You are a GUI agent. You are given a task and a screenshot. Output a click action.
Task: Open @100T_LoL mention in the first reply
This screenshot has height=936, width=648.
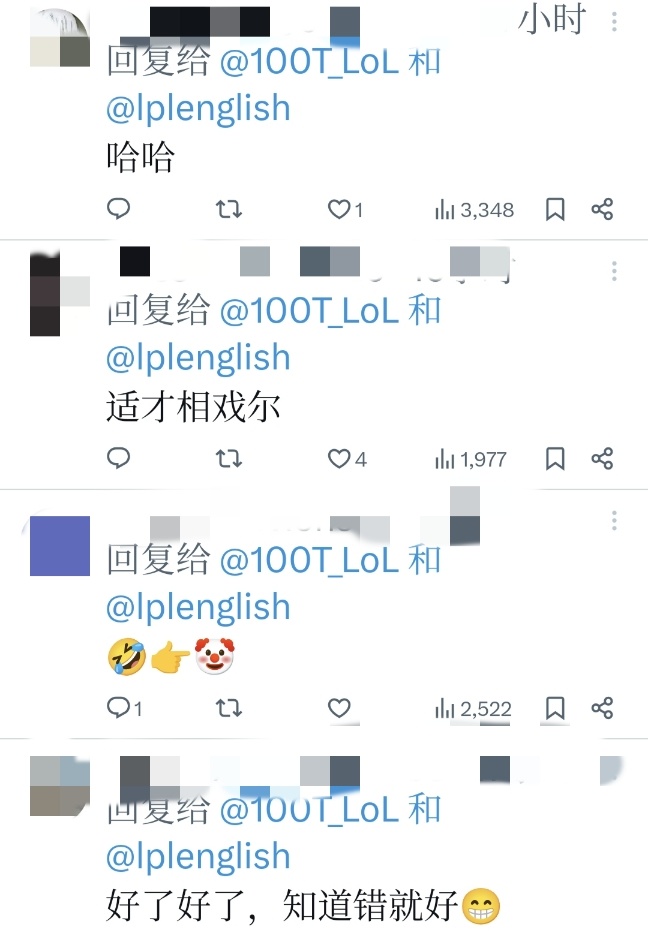tap(309, 61)
